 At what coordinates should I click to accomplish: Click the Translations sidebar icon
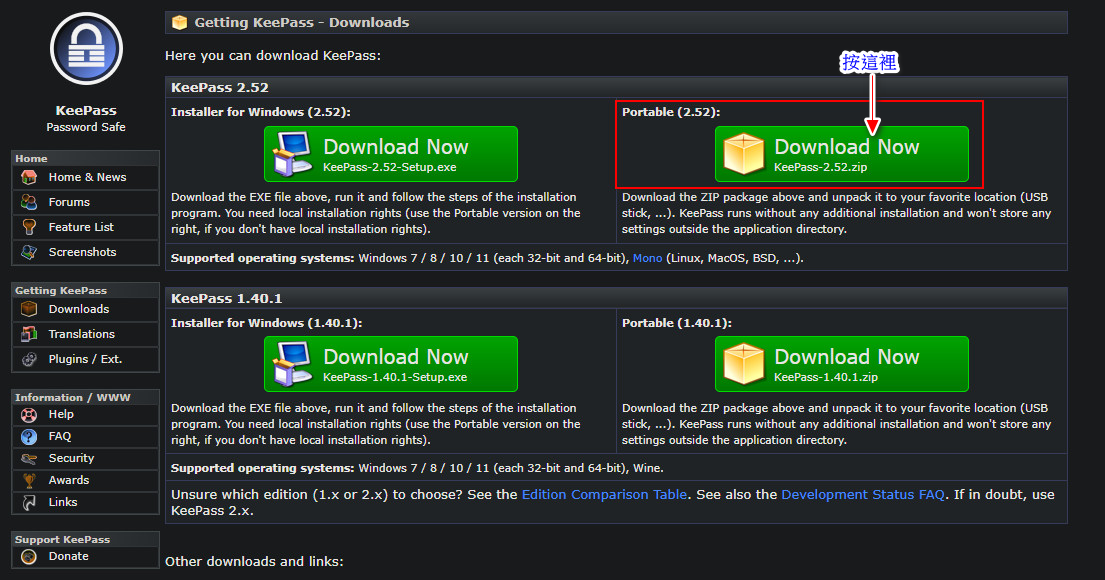point(29,334)
